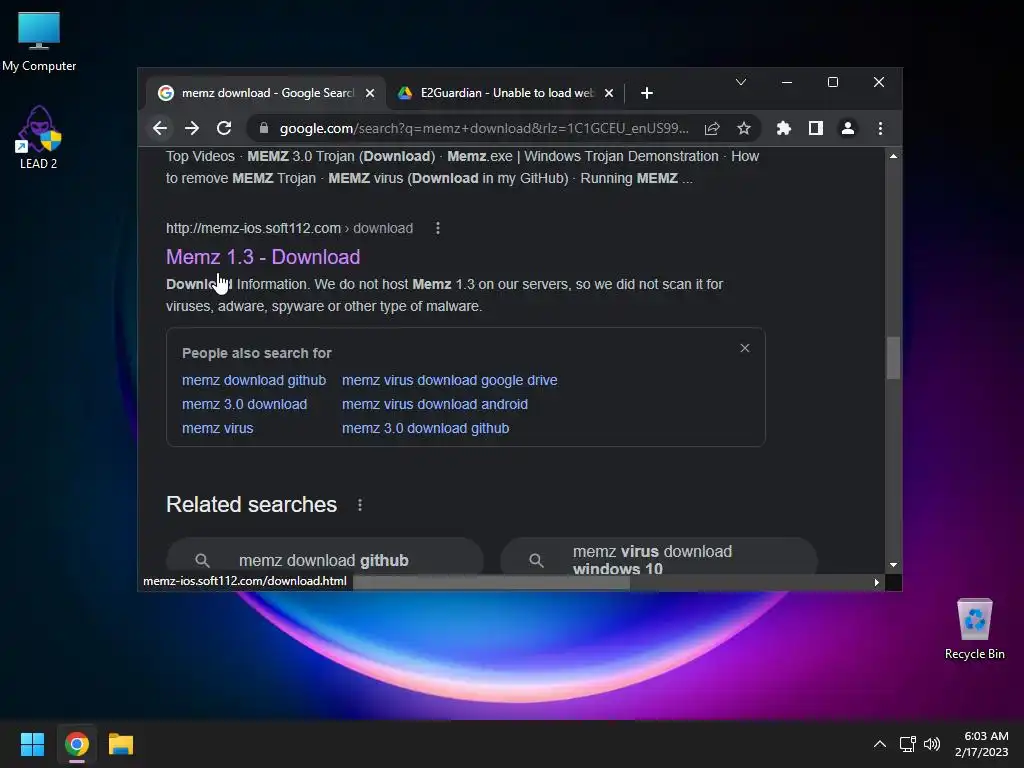
Task: Click the padlock site info icon
Action: [x=264, y=128]
